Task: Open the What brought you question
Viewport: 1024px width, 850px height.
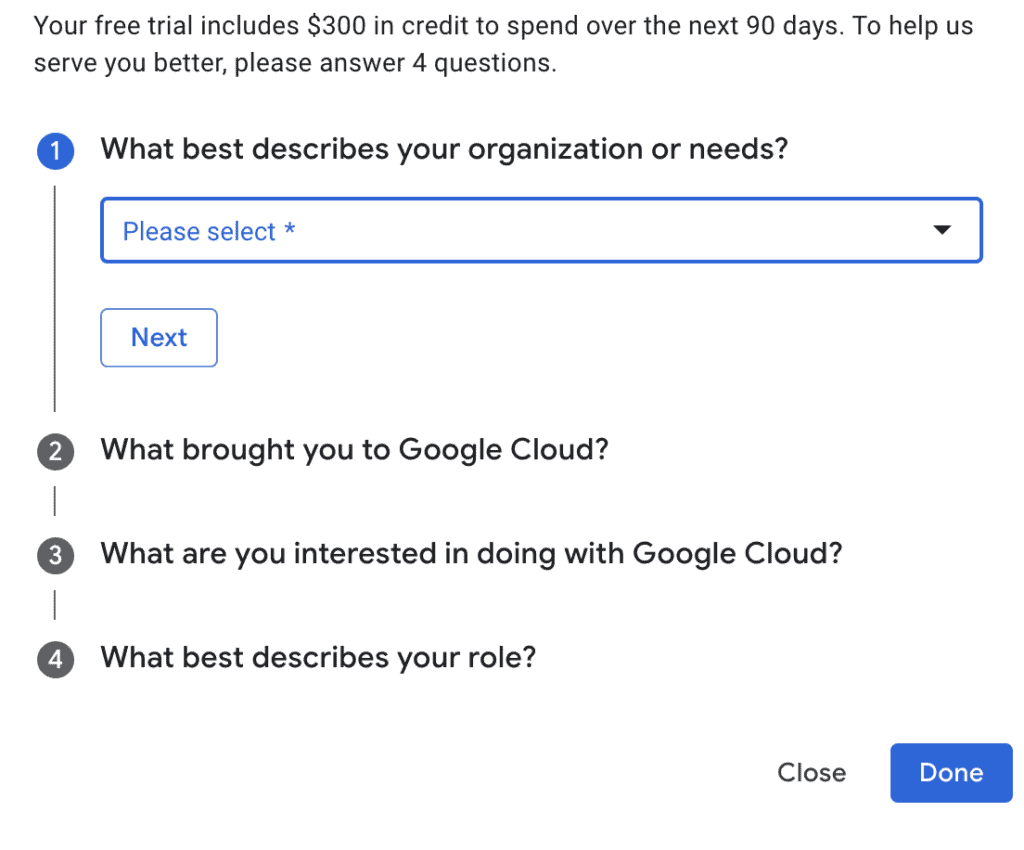Action: point(353,450)
